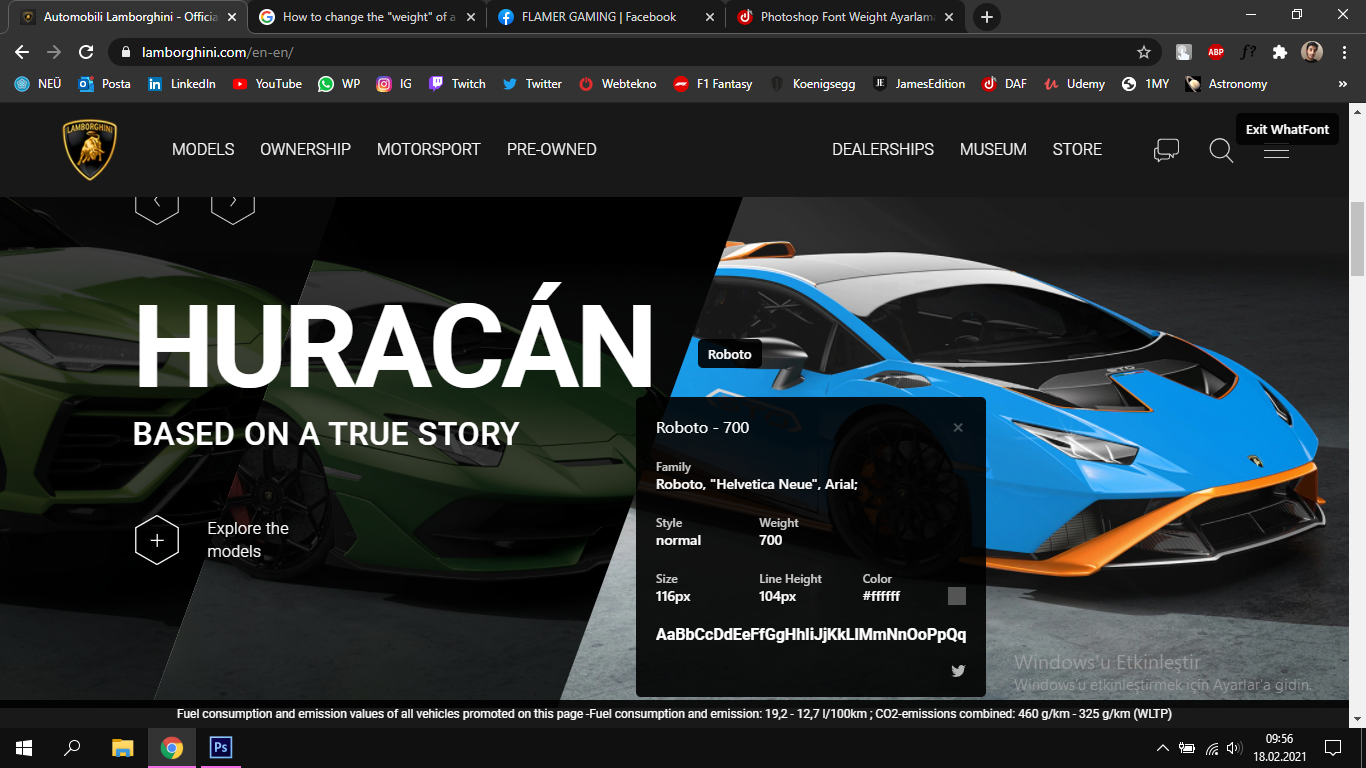
Task: Open the site search magnifier icon
Action: (x=1221, y=151)
